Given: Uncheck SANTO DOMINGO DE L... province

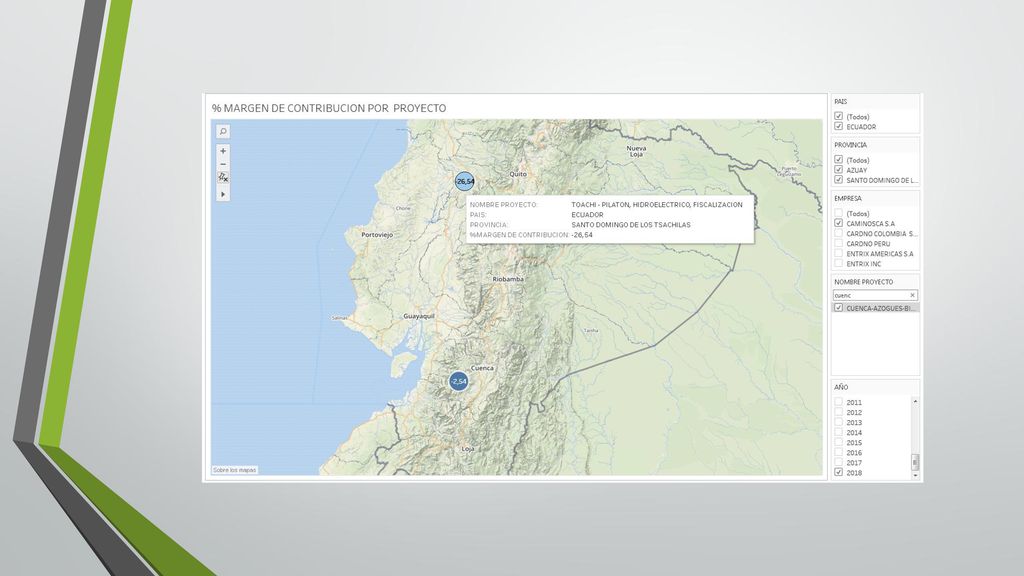Looking at the screenshot, I should point(839,180).
